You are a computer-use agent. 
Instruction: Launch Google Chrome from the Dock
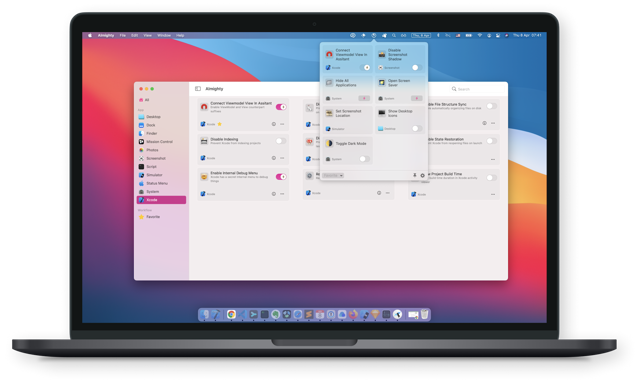click(231, 314)
